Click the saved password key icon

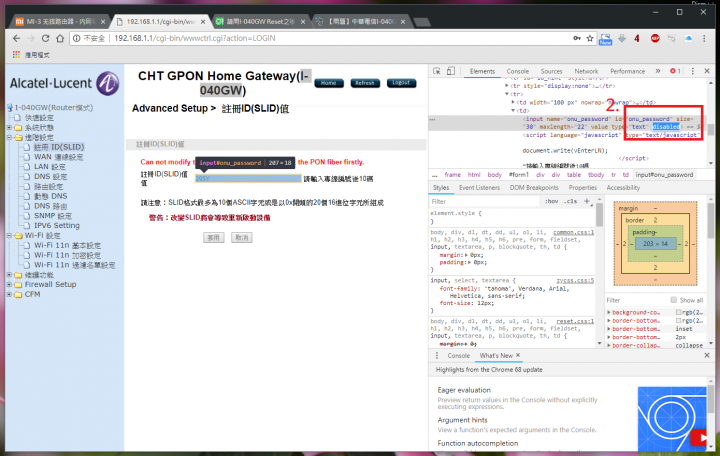click(x=577, y=39)
